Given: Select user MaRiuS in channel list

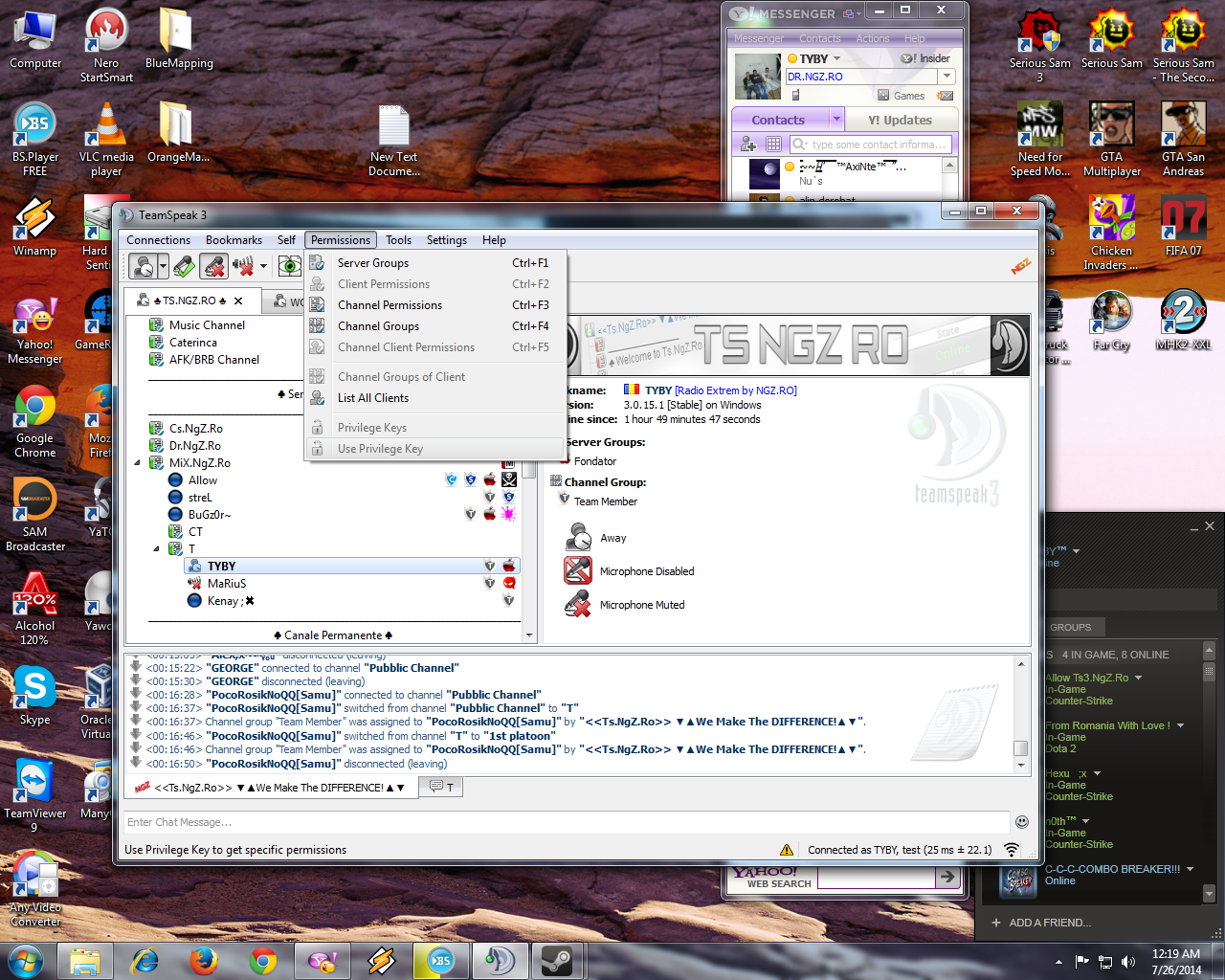Looking at the screenshot, I should (227, 584).
